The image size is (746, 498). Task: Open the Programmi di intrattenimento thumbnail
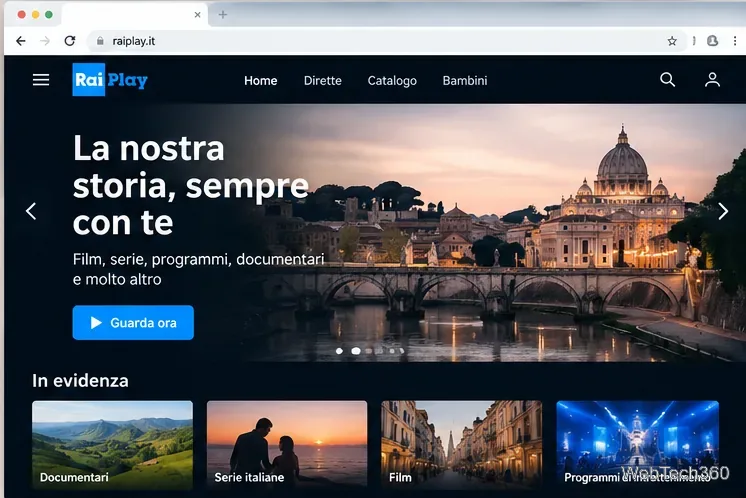[x=638, y=445]
